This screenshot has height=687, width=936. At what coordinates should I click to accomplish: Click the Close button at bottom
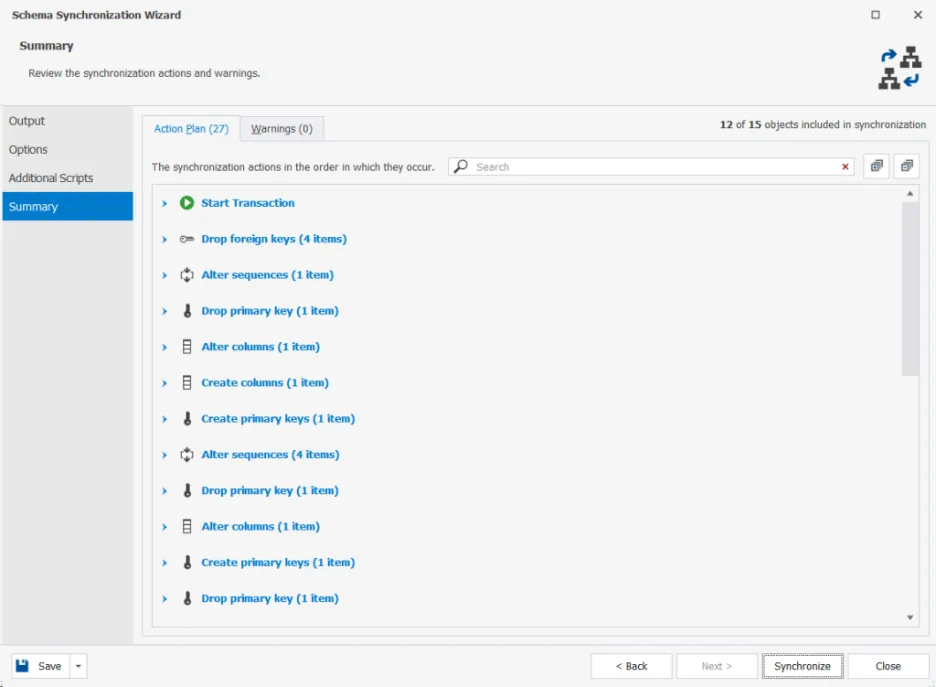pos(888,666)
